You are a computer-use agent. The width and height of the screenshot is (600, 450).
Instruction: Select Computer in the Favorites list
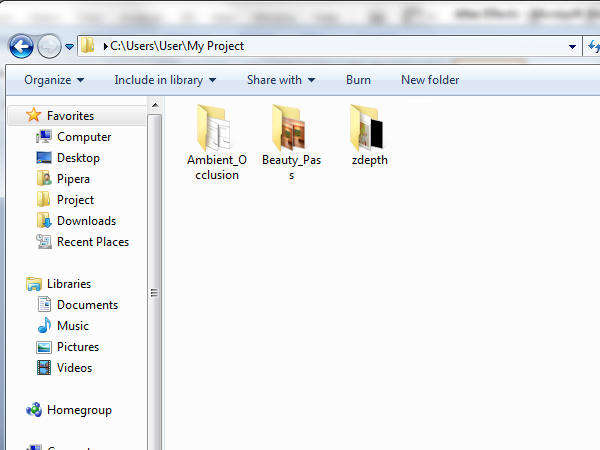click(84, 137)
